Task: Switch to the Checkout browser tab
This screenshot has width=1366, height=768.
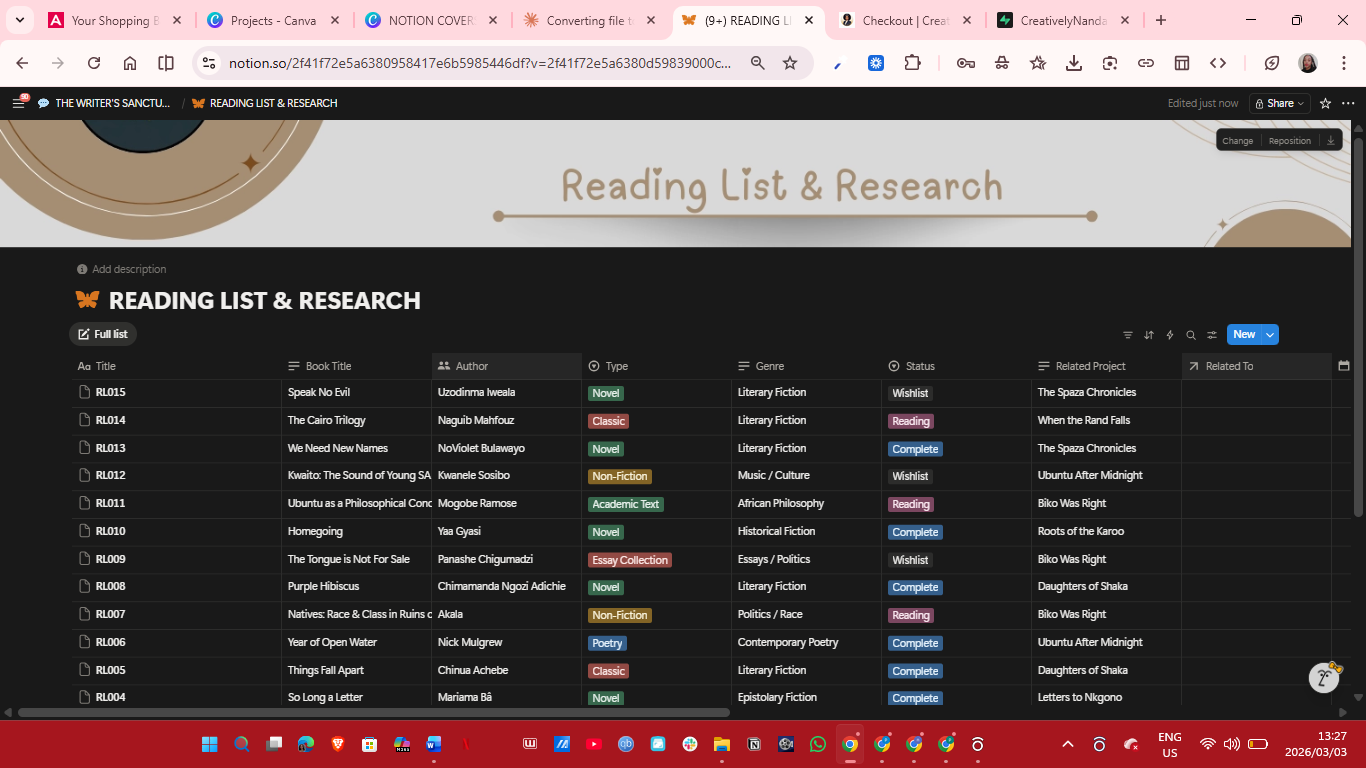Action: pos(898,19)
